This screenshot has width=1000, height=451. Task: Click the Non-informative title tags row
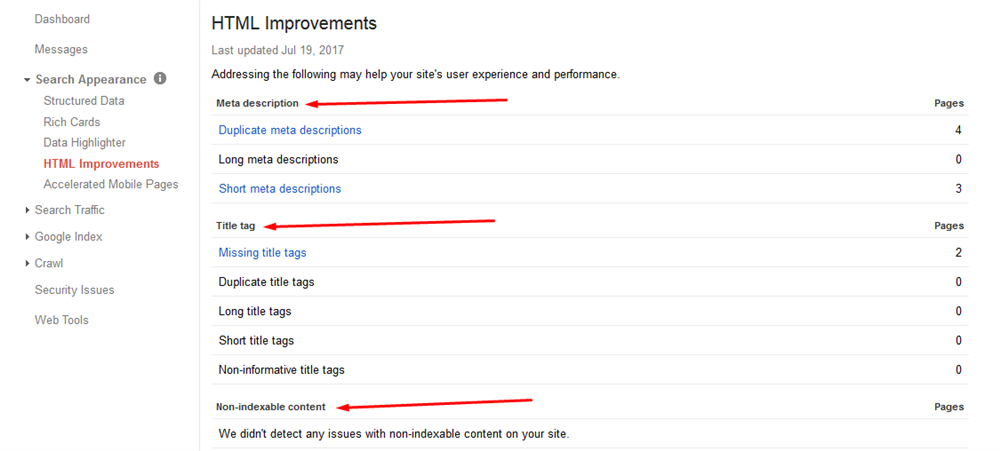click(x=590, y=370)
